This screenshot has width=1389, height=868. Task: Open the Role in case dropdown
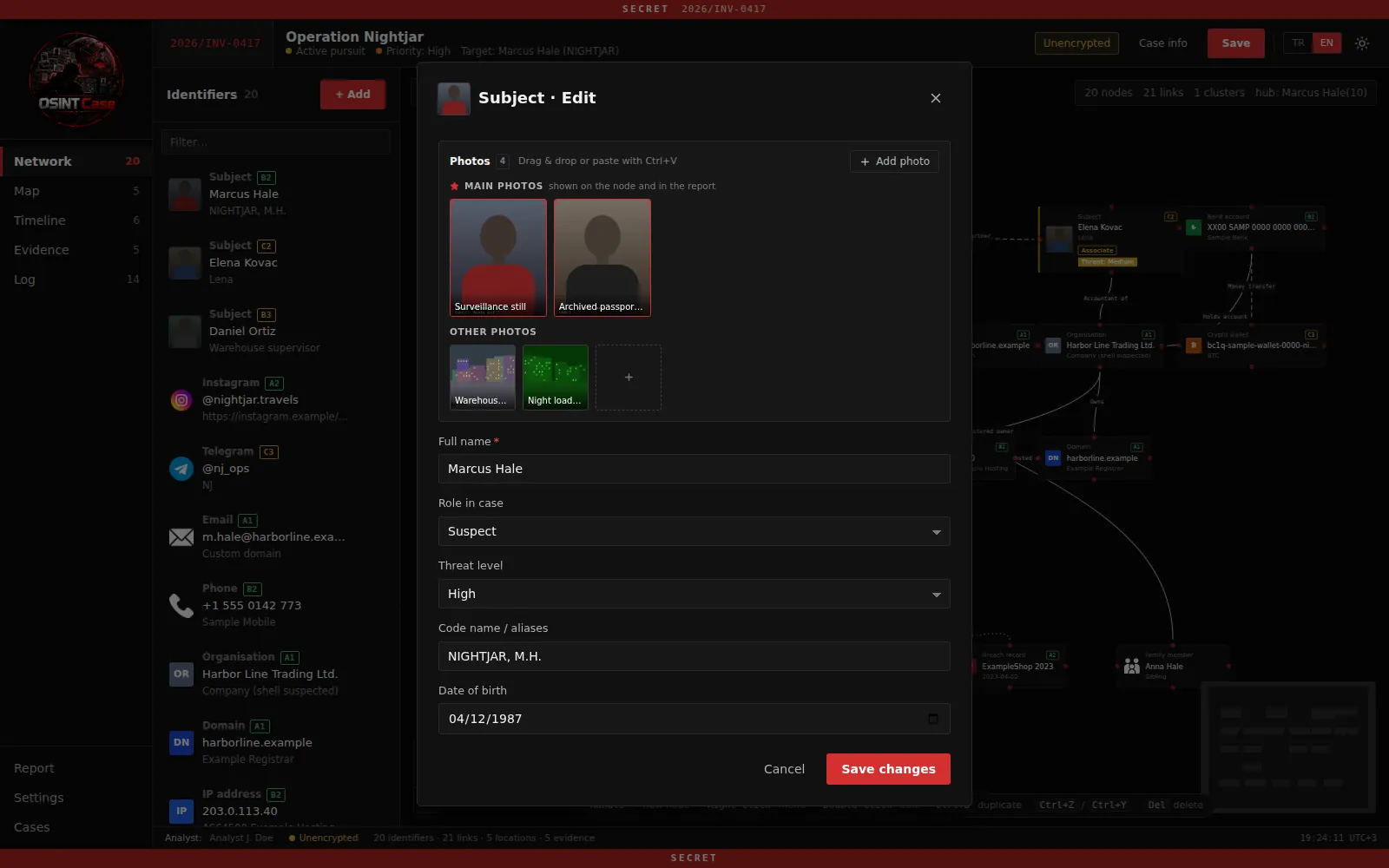point(694,531)
